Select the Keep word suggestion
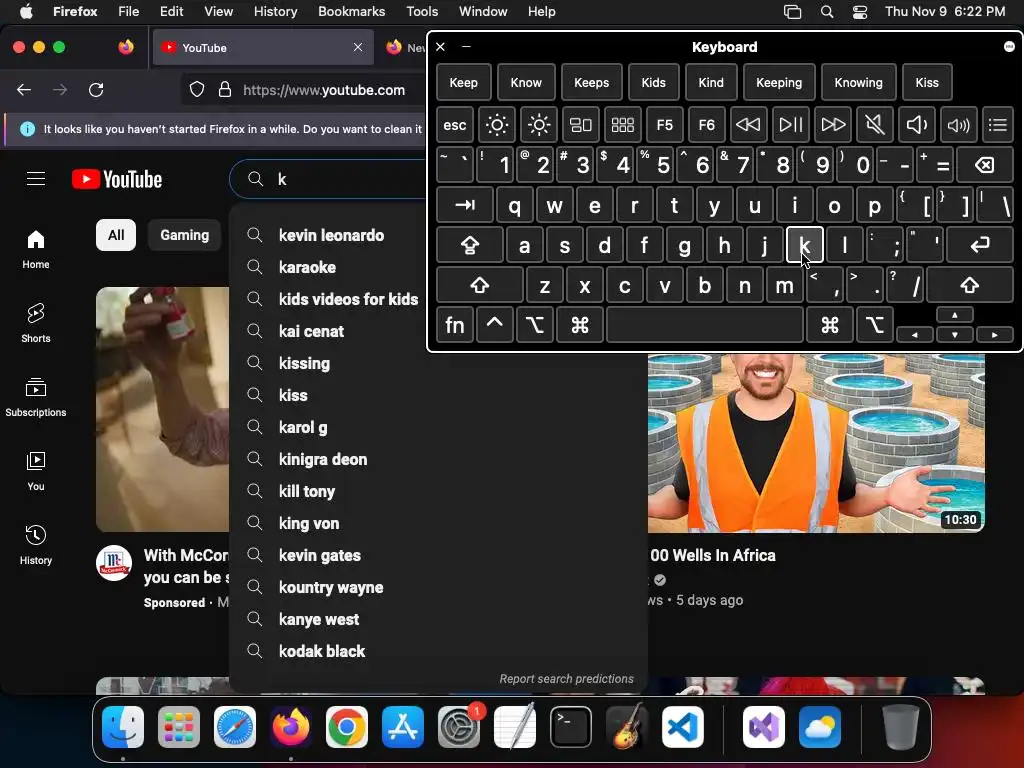The height and width of the screenshot is (768, 1024). coord(464,82)
